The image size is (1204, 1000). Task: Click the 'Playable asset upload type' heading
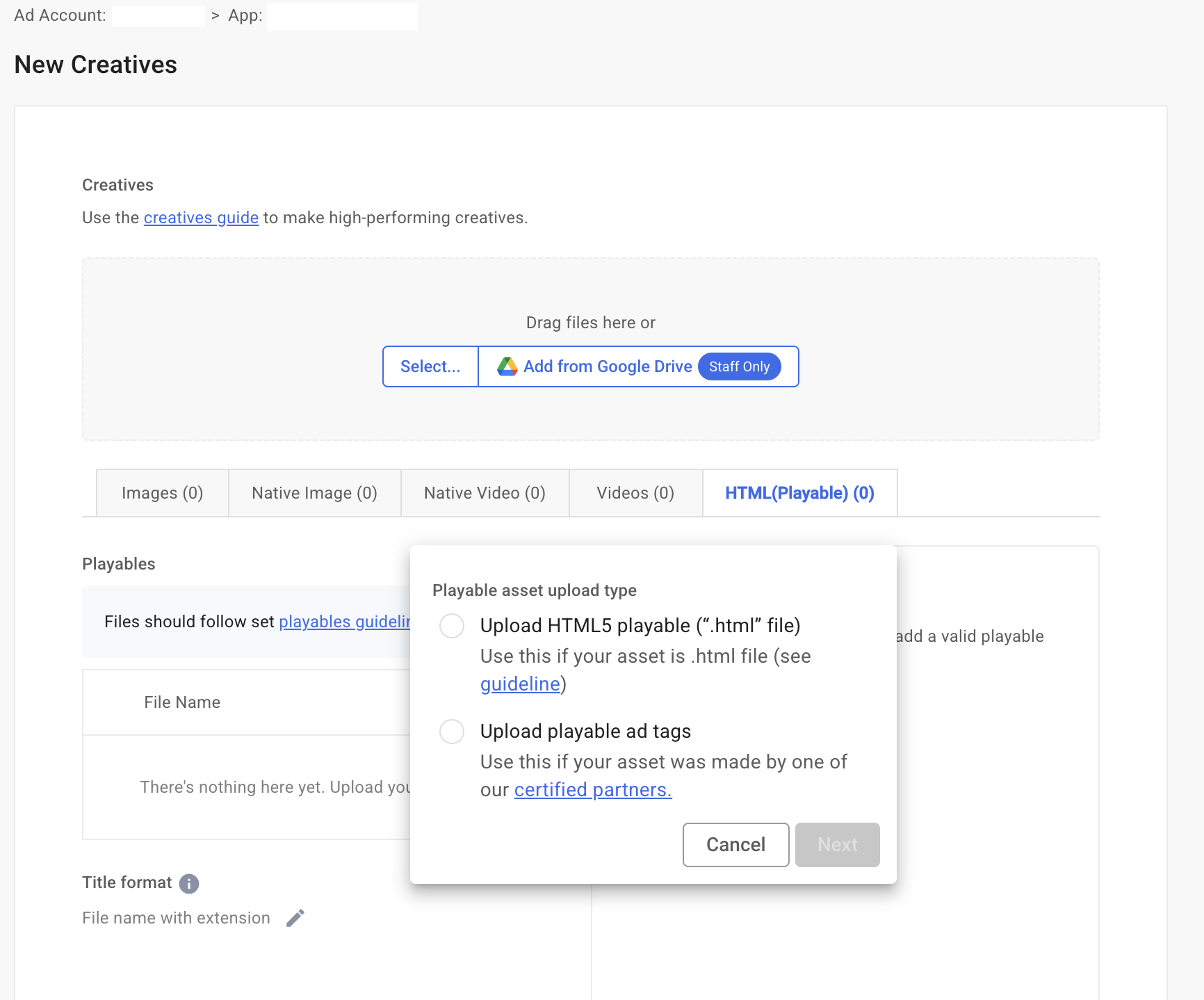(x=535, y=590)
